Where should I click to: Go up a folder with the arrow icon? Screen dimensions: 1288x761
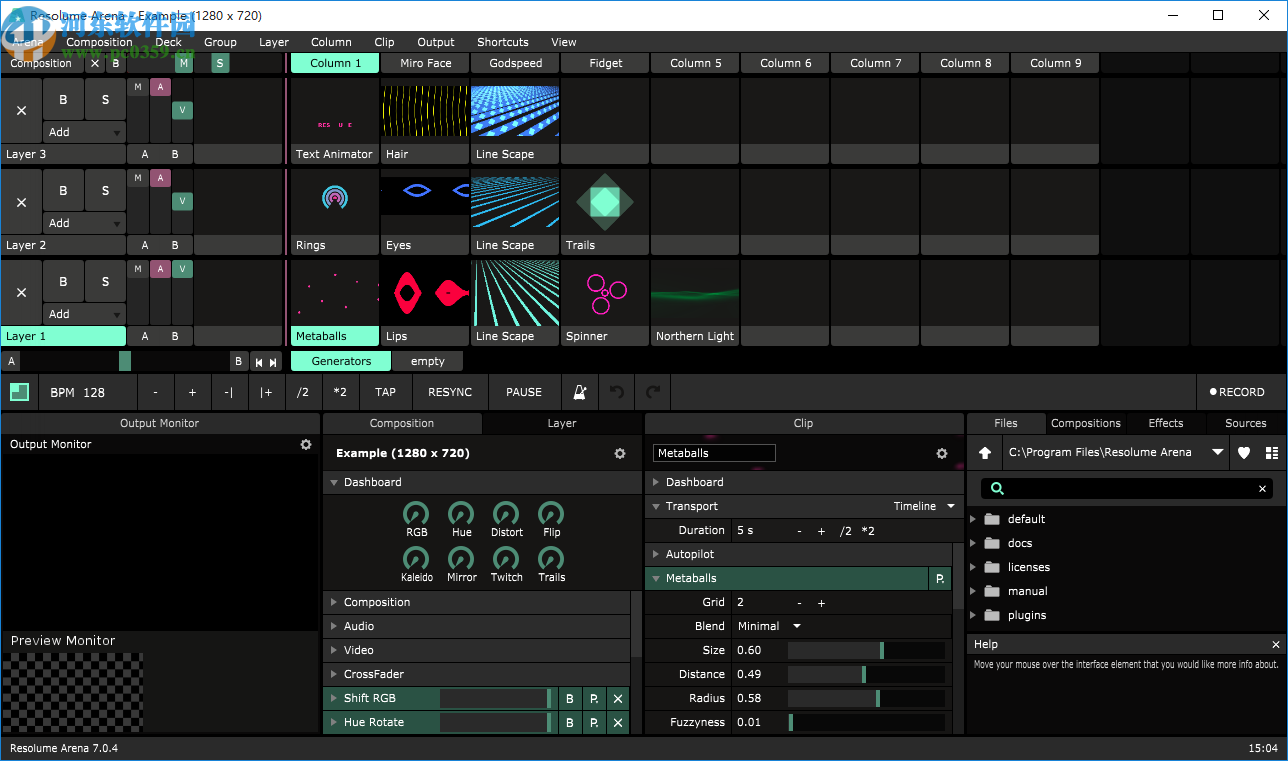pyautogui.click(x=985, y=453)
